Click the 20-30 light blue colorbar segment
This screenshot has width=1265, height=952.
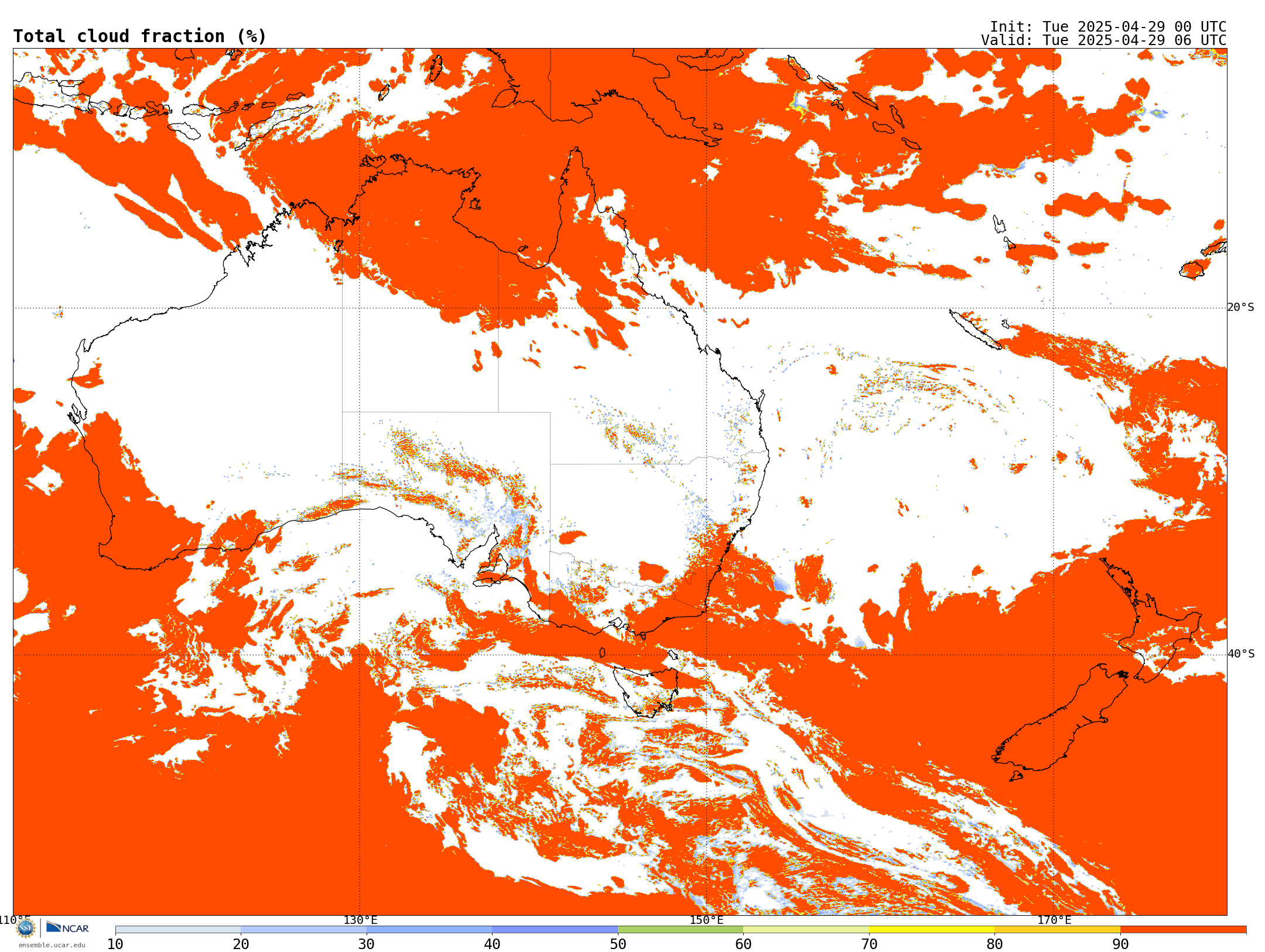[303, 930]
